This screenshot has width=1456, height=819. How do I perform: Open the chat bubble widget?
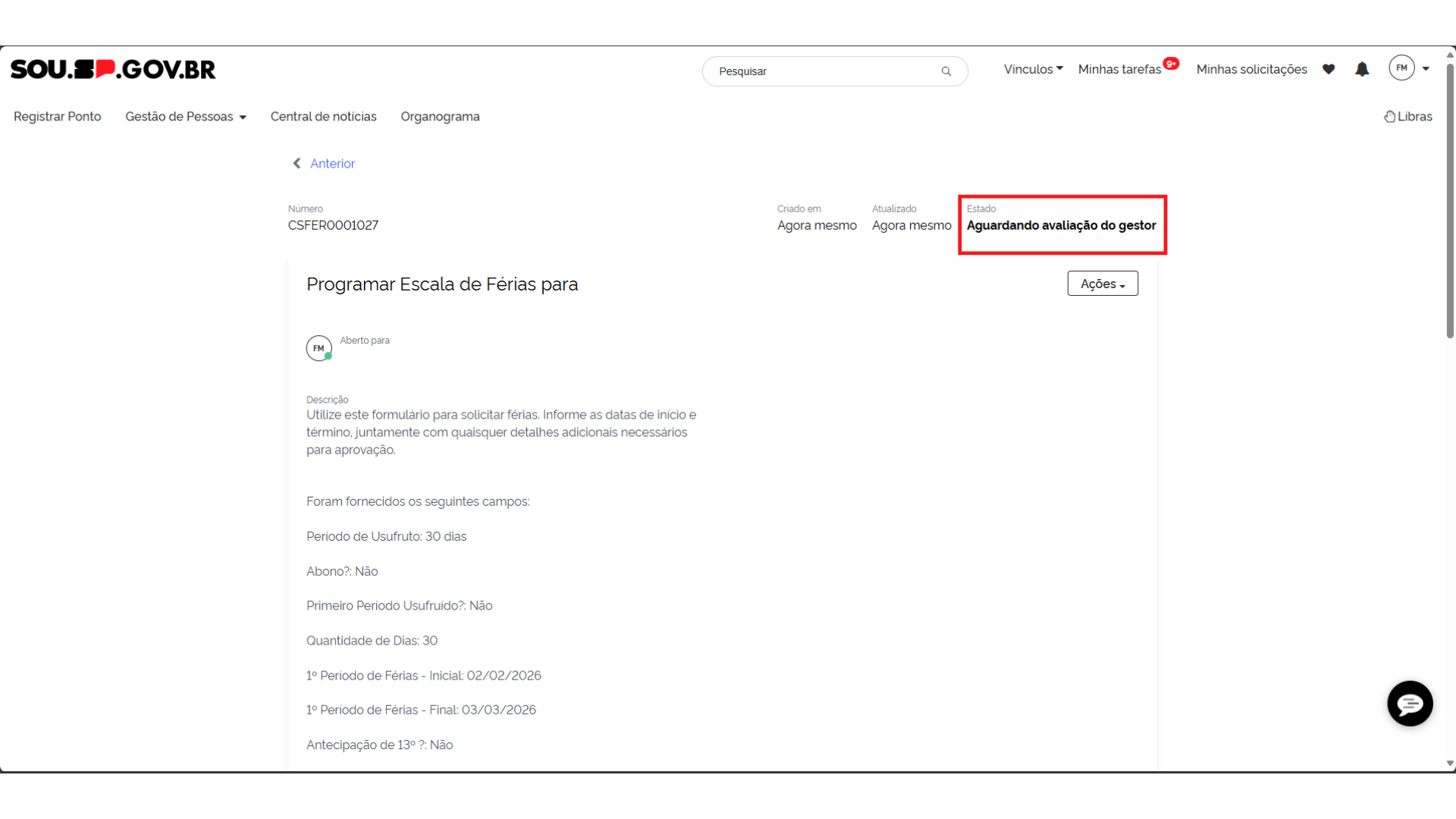(x=1410, y=704)
